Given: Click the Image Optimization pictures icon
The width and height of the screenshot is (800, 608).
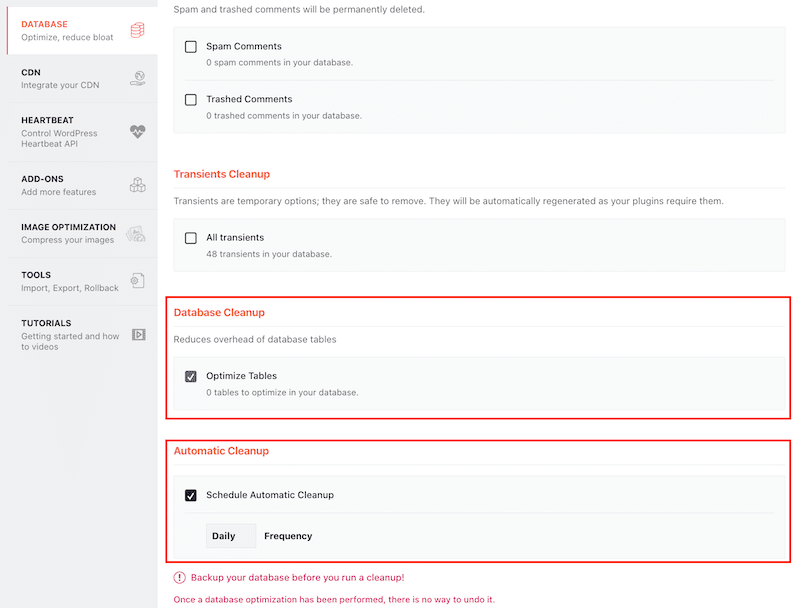Looking at the screenshot, I should pos(136,234).
